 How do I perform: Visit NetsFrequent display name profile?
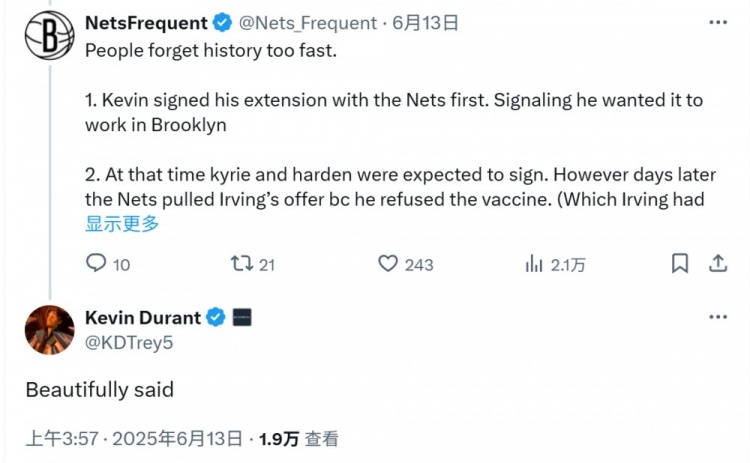point(146,22)
